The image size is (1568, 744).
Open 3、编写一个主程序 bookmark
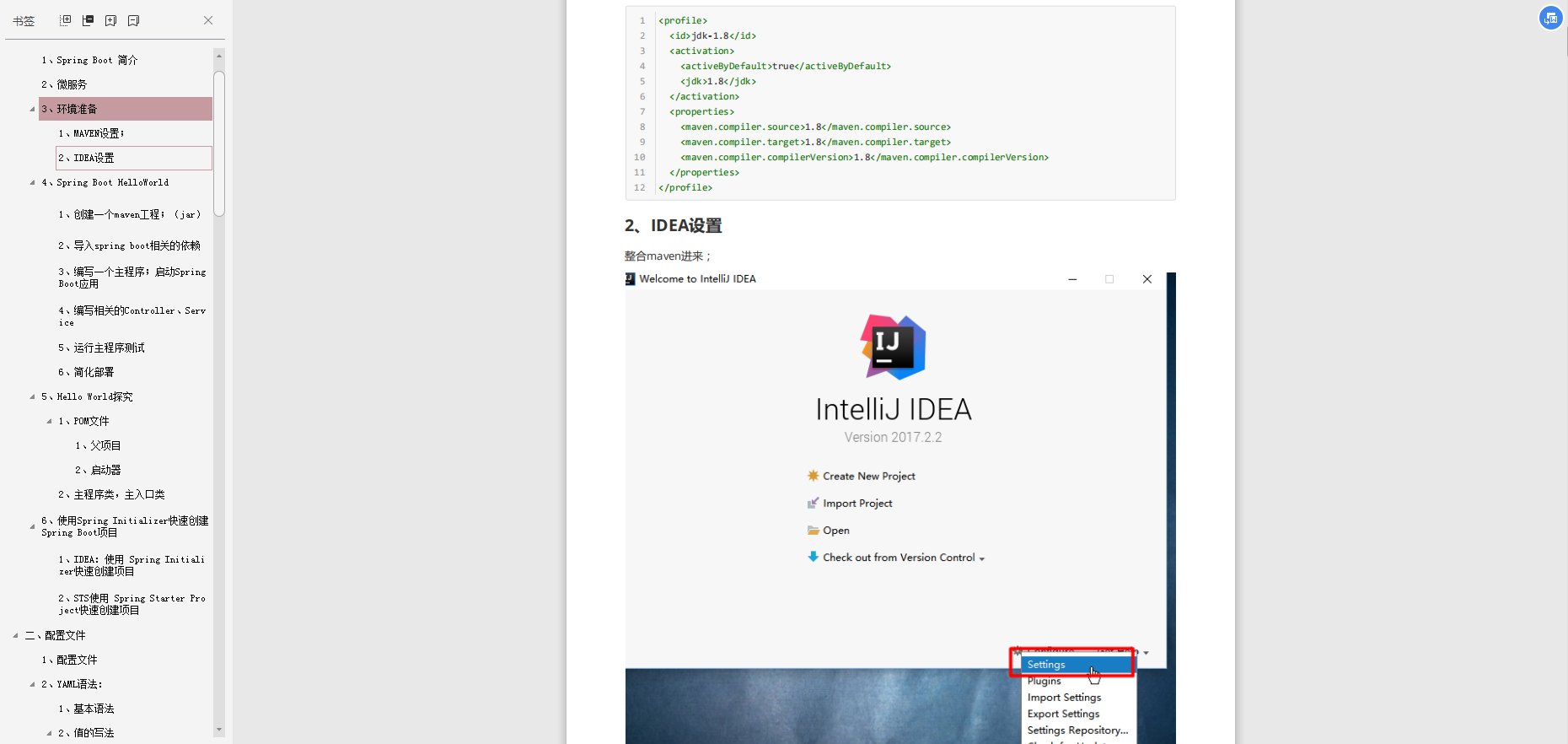pos(132,278)
